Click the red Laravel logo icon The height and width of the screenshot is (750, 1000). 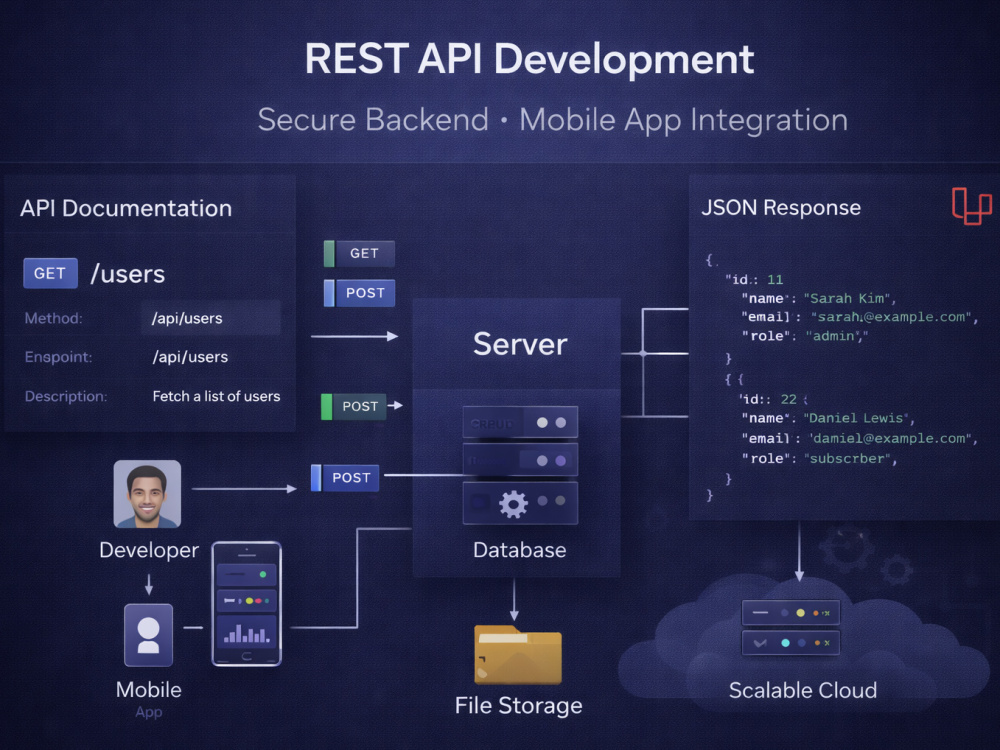(971, 206)
